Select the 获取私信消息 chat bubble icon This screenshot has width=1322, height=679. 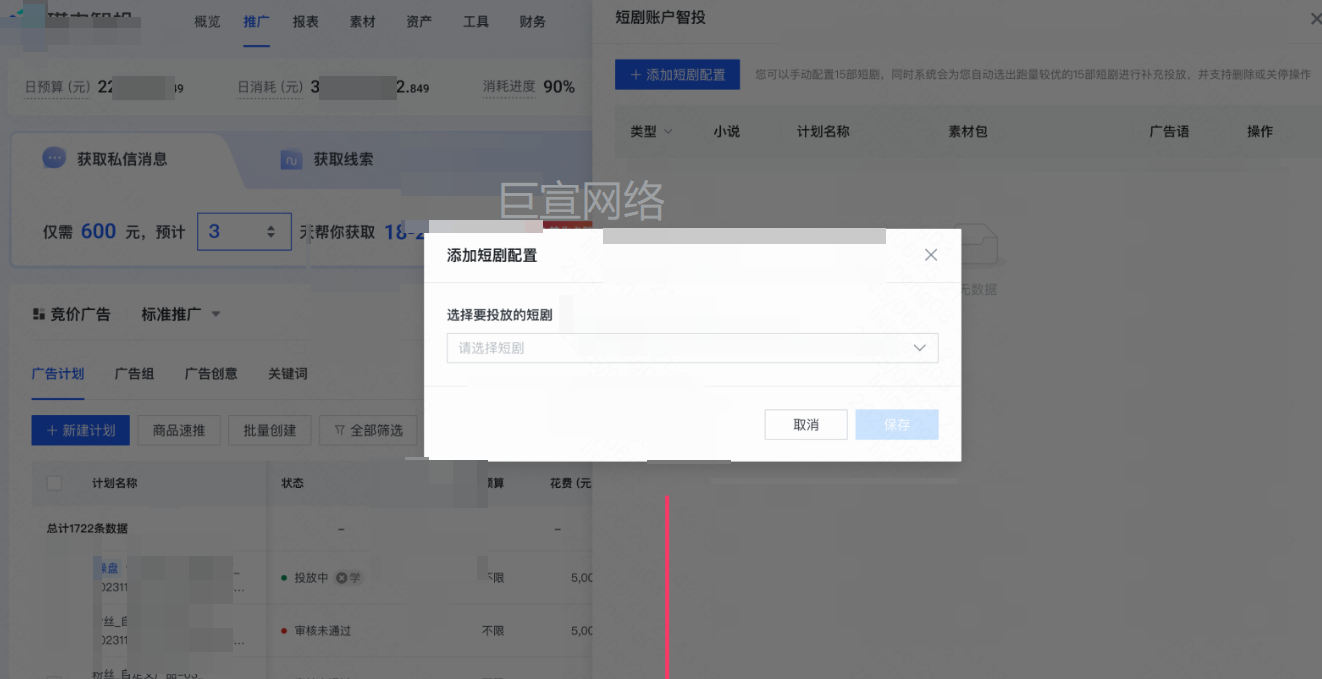pyautogui.click(x=54, y=158)
